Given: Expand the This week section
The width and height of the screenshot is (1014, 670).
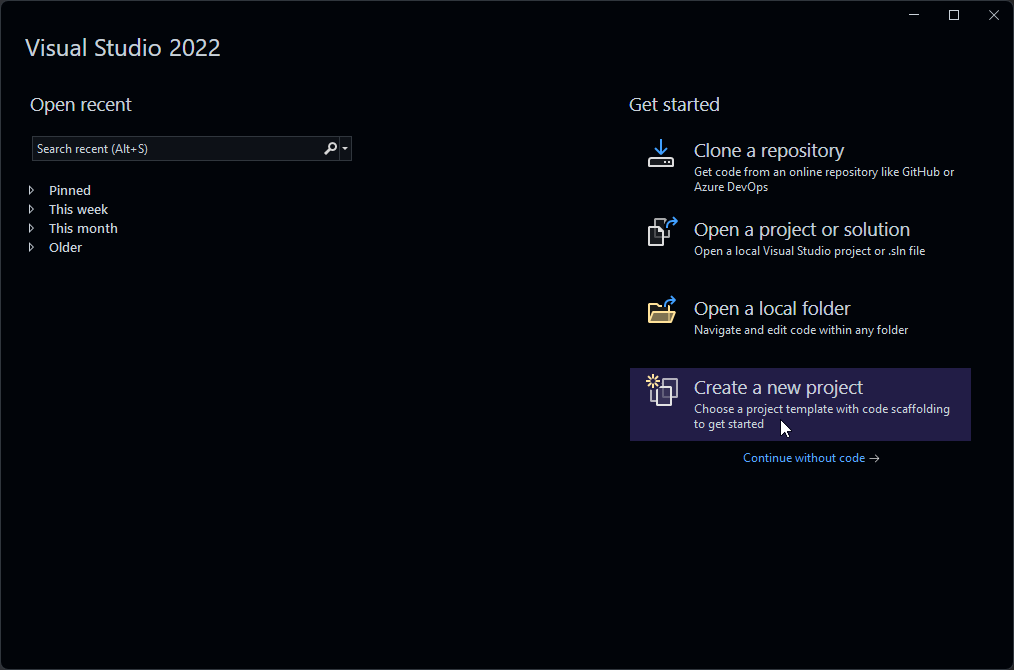Looking at the screenshot, I should point(32,209).
